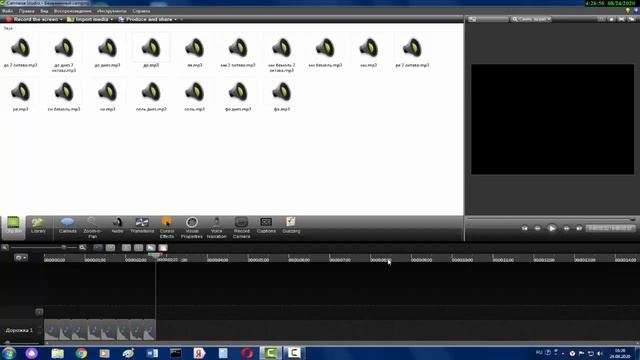
Task: Open the Audio tool tab
Action: (117, 226)
